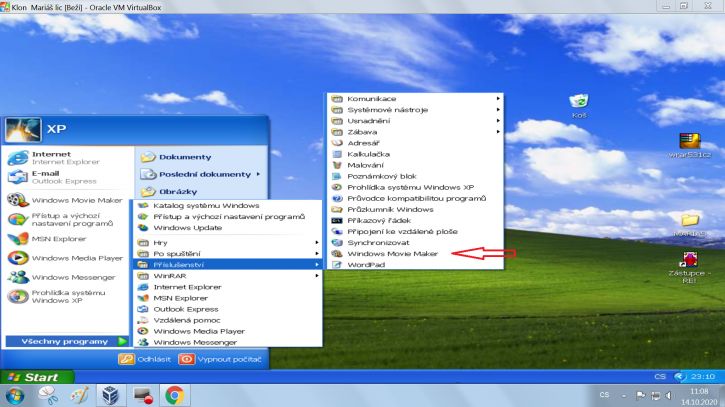The width and height of the screenshot is (725, 407).
Task: Launch WordPad
Action: [415, 265]
